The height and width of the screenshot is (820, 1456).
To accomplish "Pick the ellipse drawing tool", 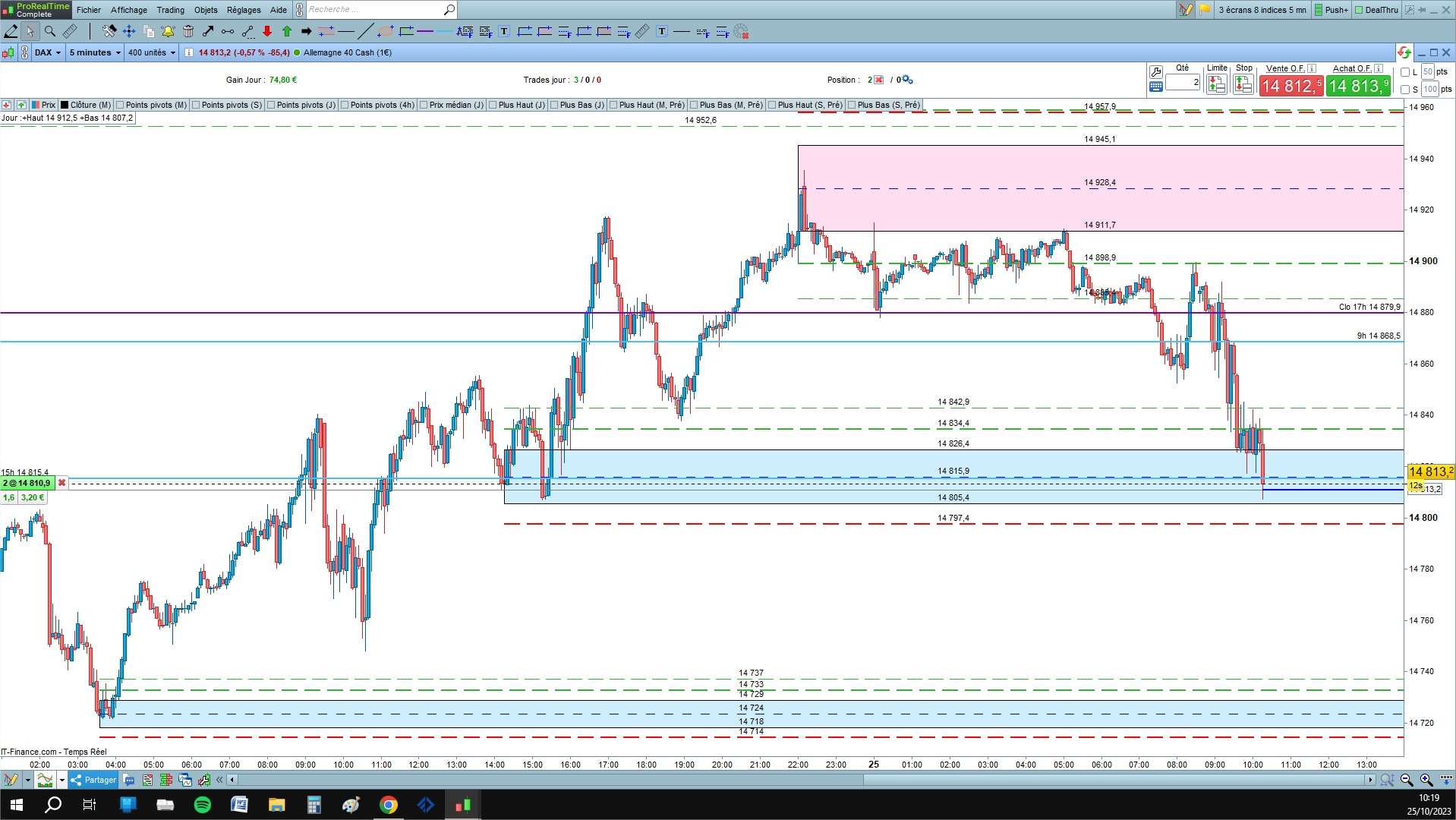I will [x=386, y=31].
